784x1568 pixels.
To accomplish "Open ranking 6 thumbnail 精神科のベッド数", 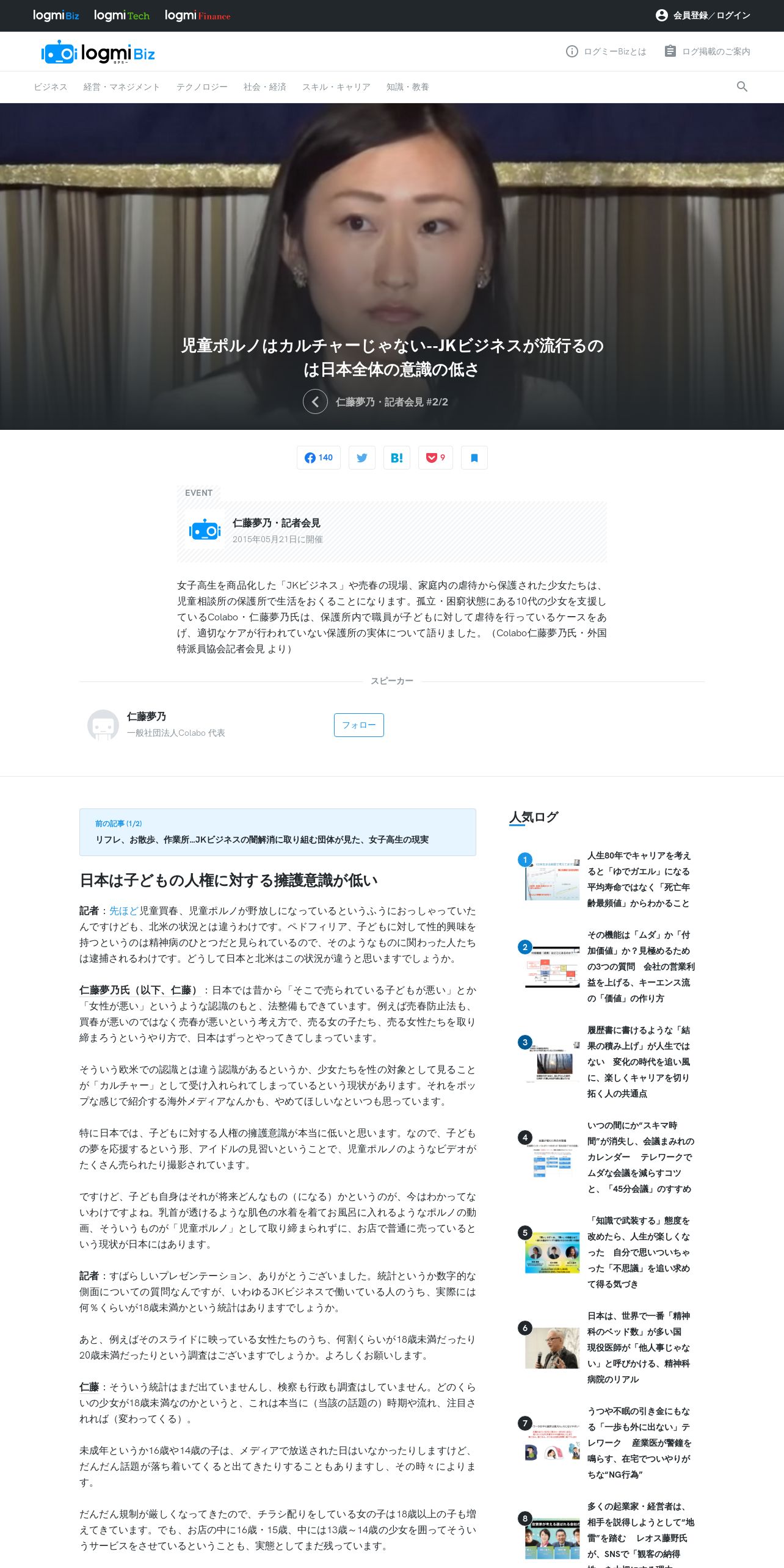I will (x=553, y=1348).
